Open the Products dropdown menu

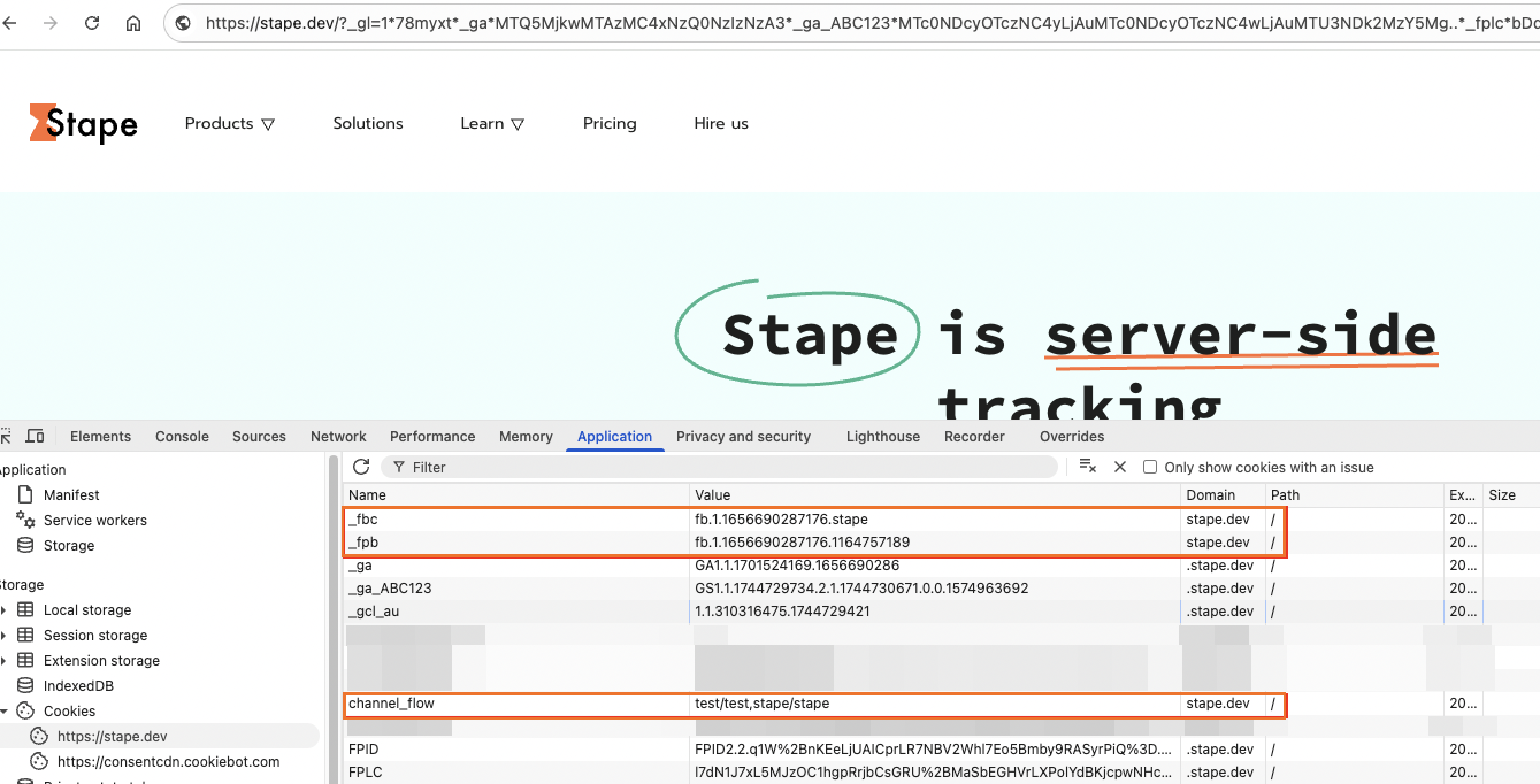tap(229, 123)
